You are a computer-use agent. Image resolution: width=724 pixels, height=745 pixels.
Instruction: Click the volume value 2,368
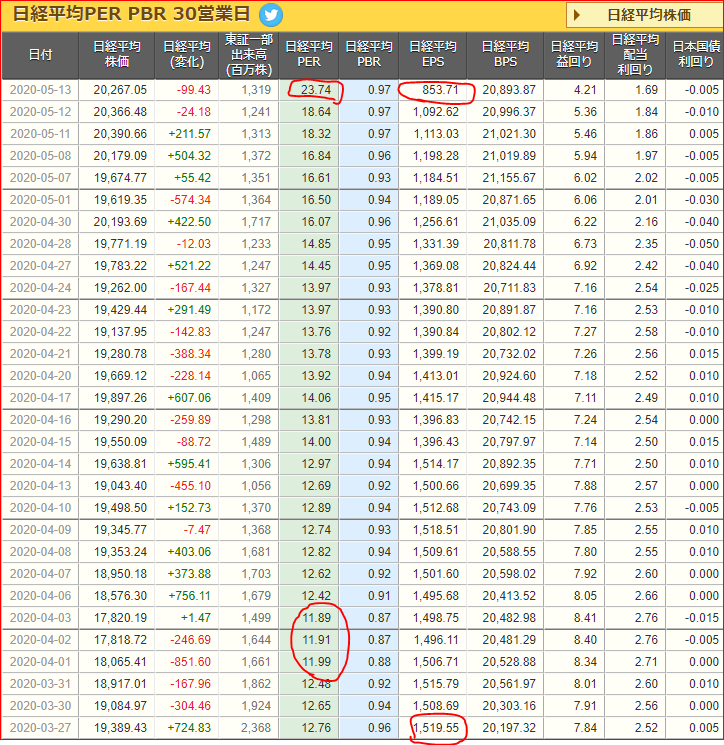pyautogui.click(x=256, y=728)
